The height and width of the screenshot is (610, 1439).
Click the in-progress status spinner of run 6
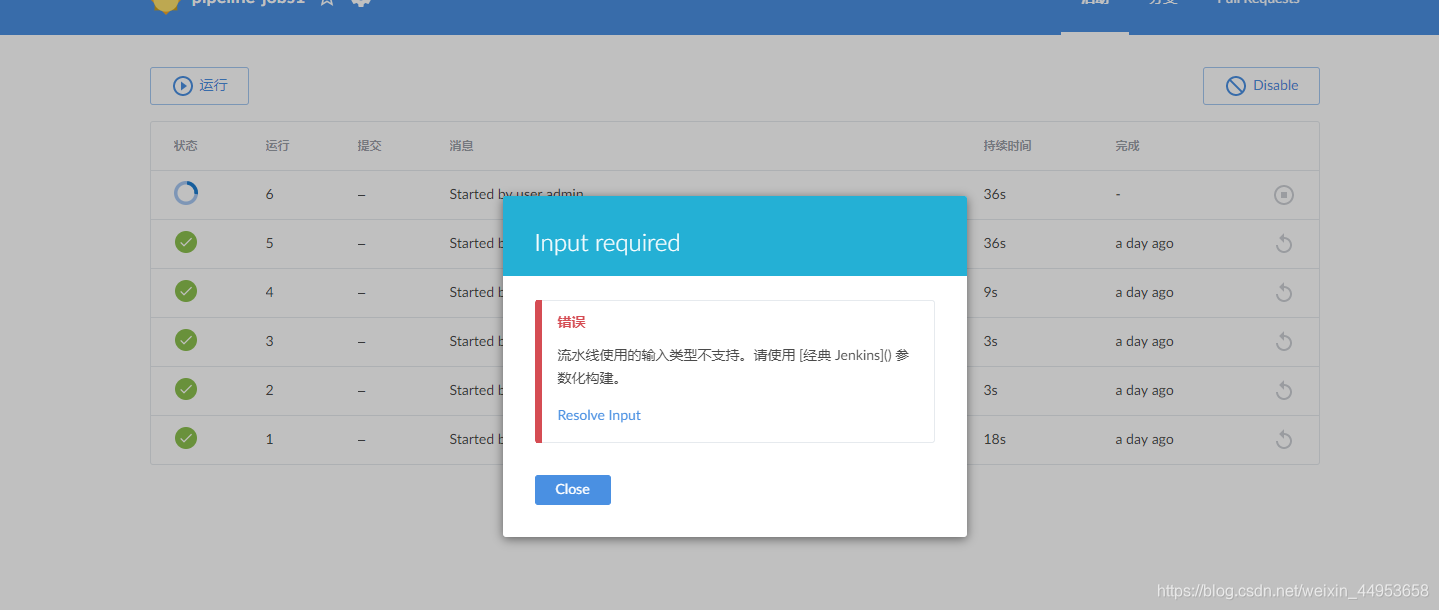[186, 193]
